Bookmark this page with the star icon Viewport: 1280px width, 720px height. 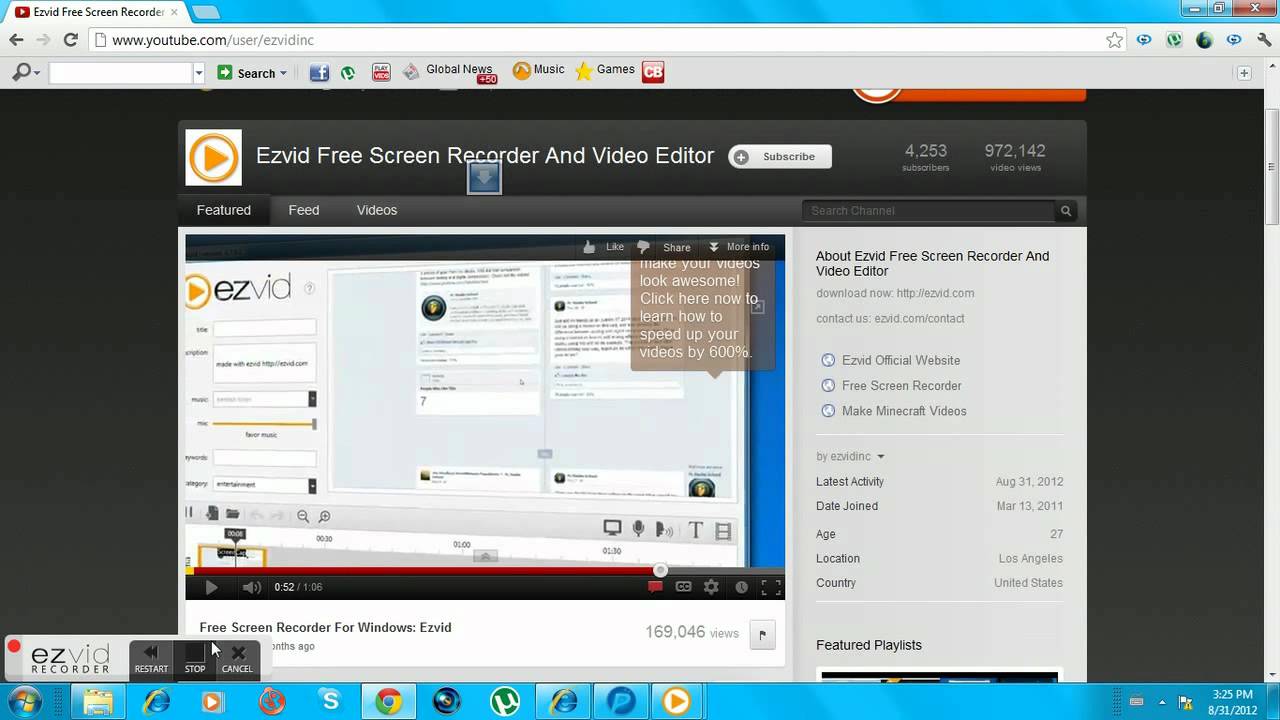click(1114, 40)
